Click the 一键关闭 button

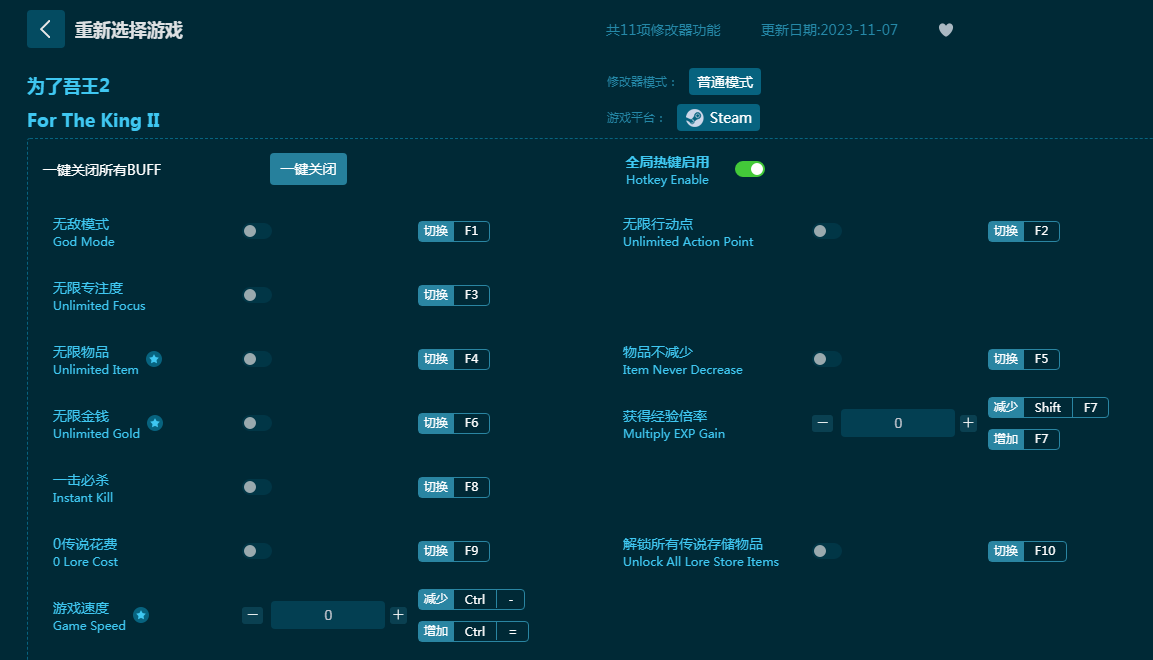308,169
